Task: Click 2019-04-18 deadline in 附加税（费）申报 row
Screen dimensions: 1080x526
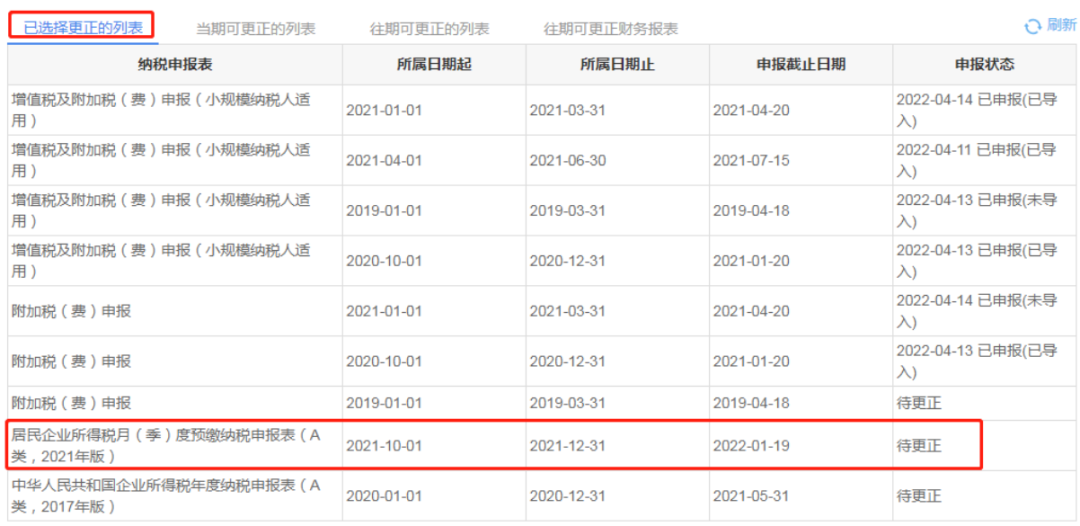Action: pyautogui.click(x=751, y=403)
